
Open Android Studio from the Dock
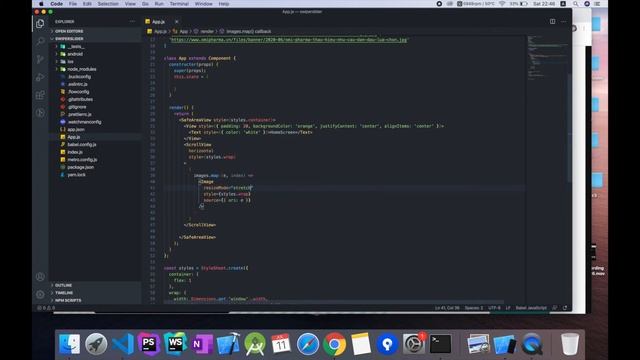[x=255, y=344]
